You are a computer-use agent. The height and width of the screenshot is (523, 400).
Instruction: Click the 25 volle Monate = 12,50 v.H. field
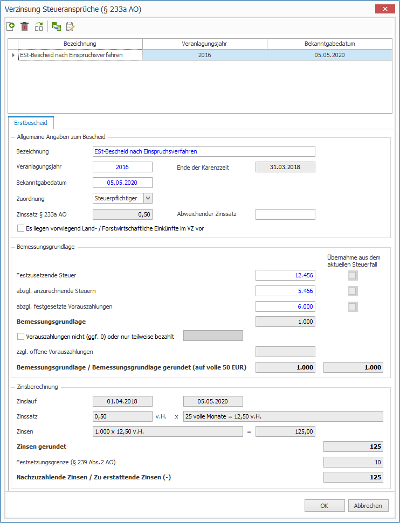pos(283,417)
